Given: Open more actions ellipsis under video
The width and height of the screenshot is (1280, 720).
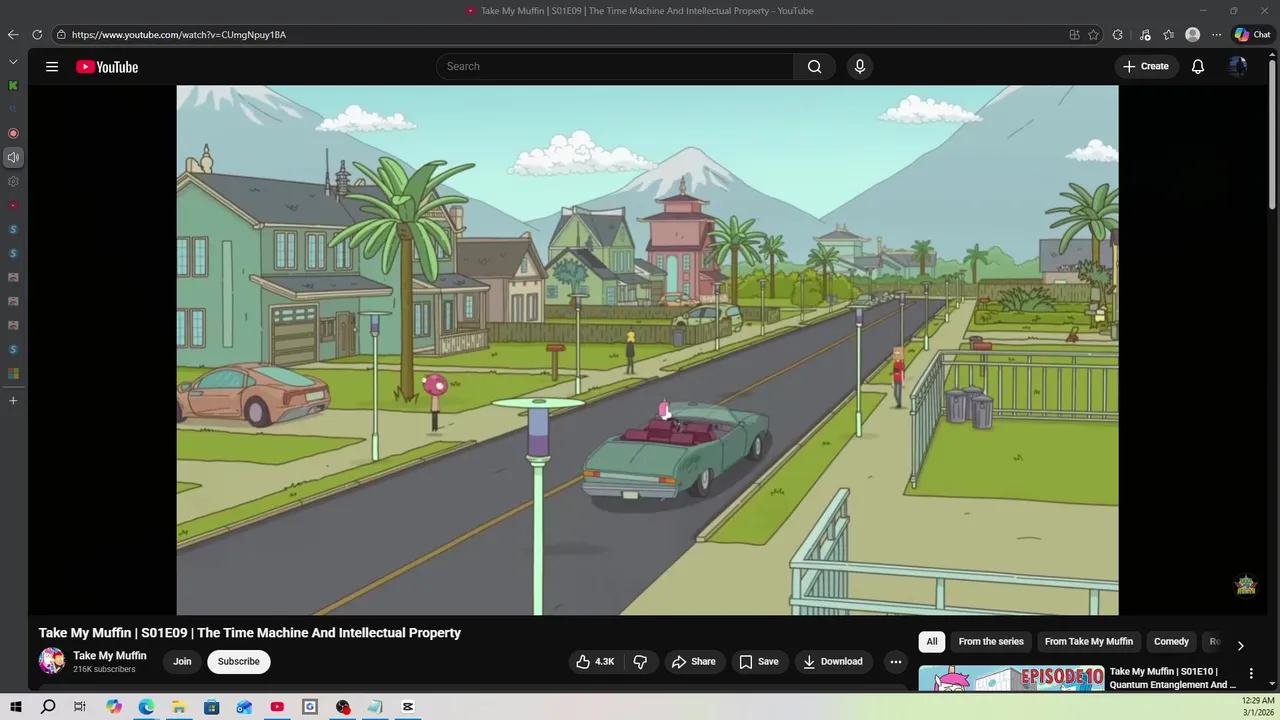Looking at the screenshot, I should tap(895, 661).
